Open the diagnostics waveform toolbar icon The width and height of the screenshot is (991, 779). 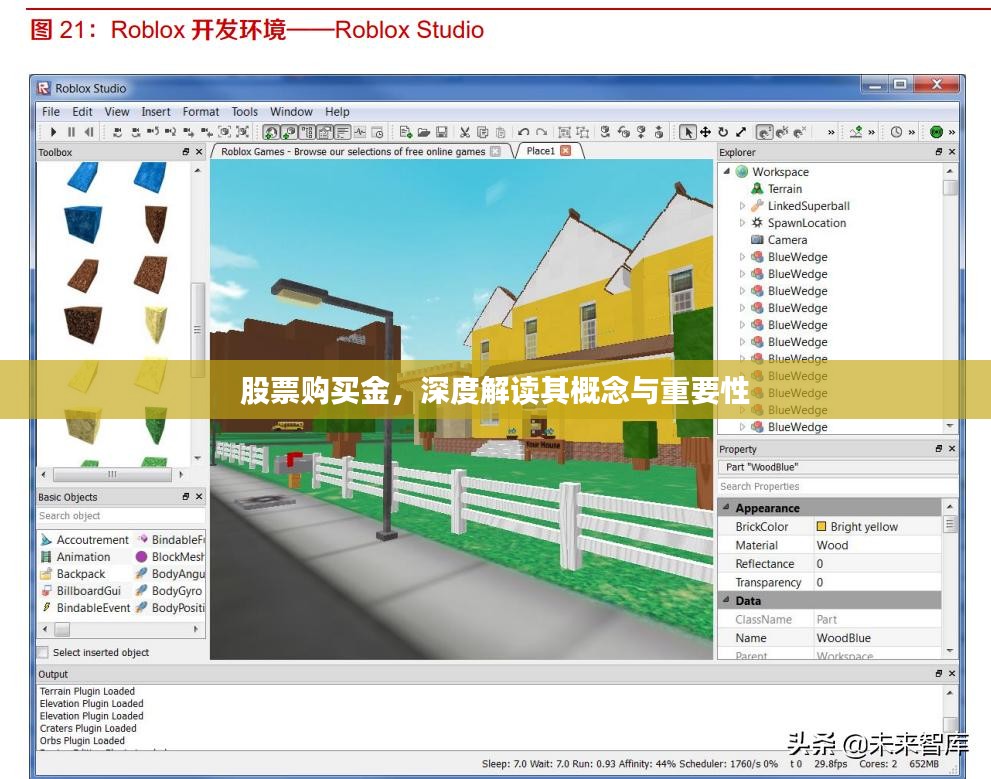pyautogui.click(x=360, y=132)
